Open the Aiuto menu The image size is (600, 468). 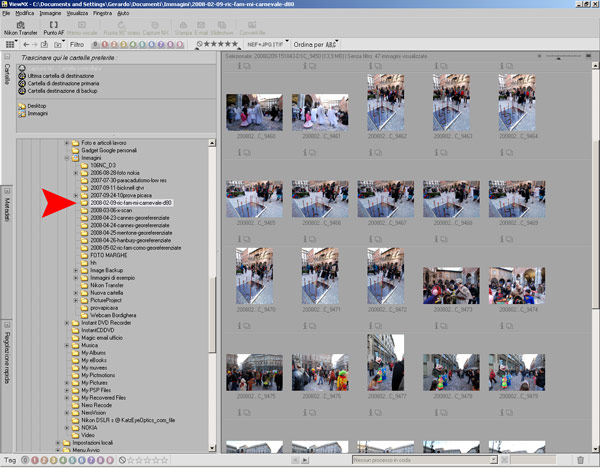click(123, 13)
